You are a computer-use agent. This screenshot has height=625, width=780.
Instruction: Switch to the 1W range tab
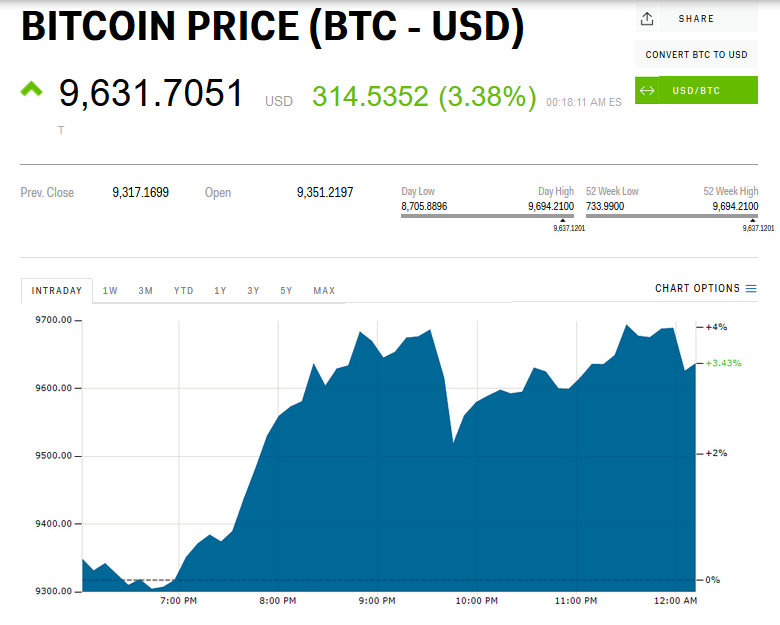110,291
